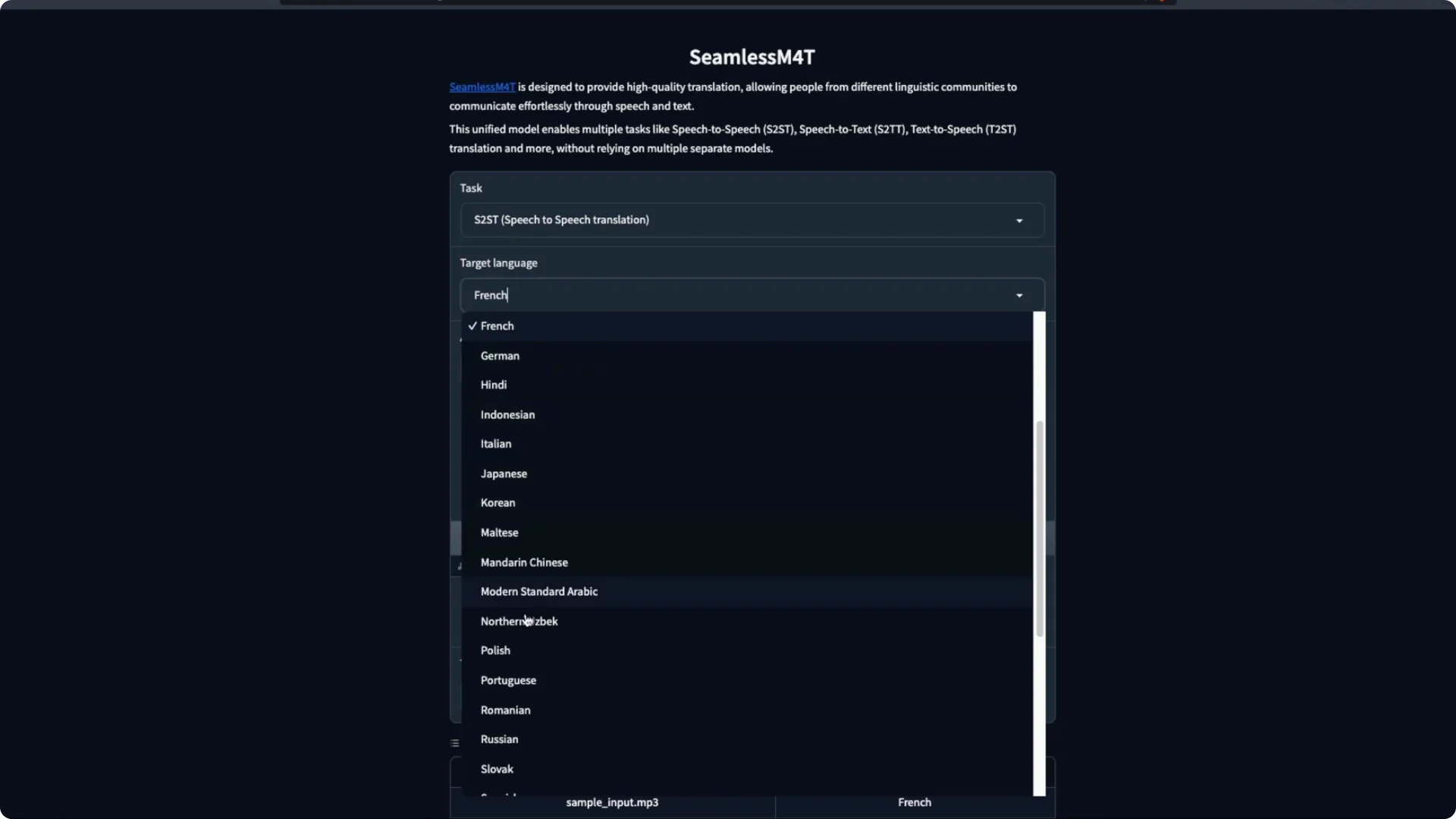Pick Mandarin Chinese as target language
This screenshot has width=1456, height=819.
[x=524, y=562]
